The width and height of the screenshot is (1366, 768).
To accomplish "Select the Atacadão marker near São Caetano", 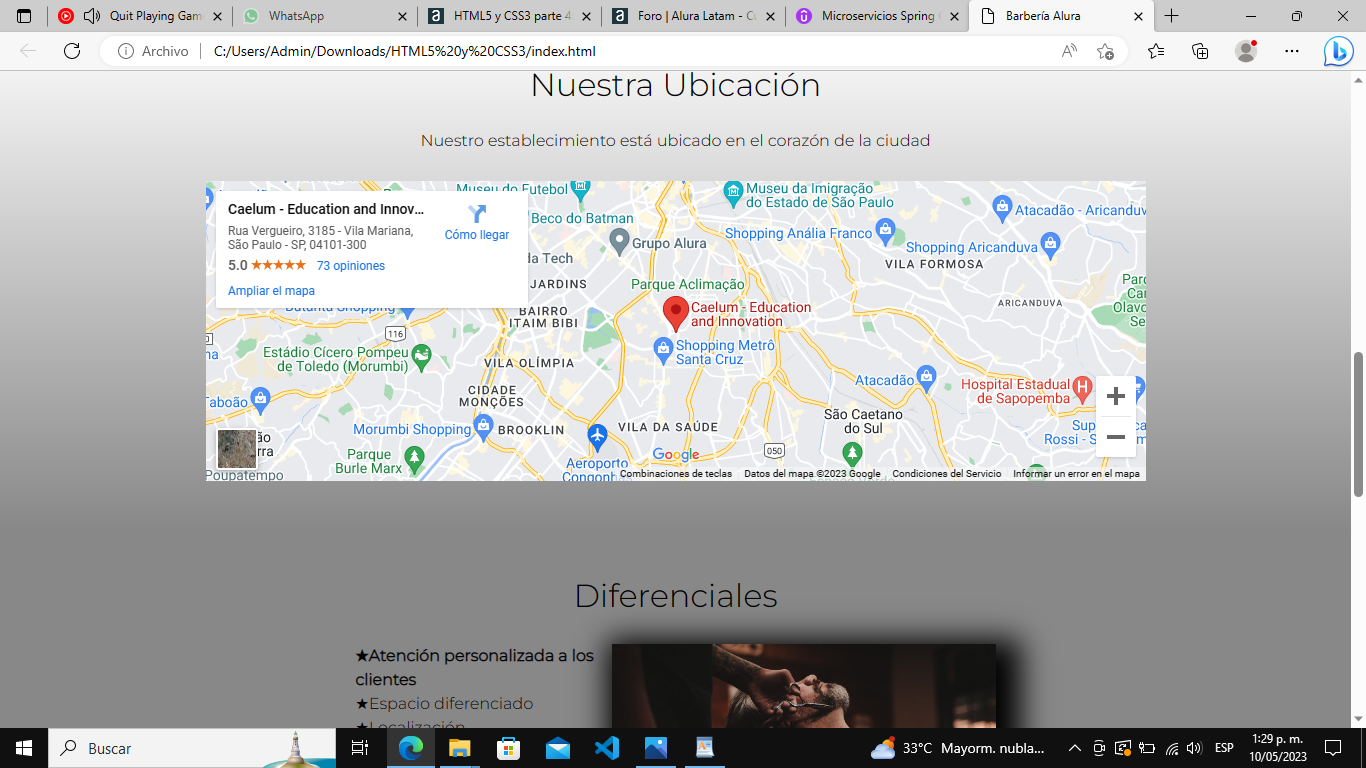I will [x=926, y=377].
